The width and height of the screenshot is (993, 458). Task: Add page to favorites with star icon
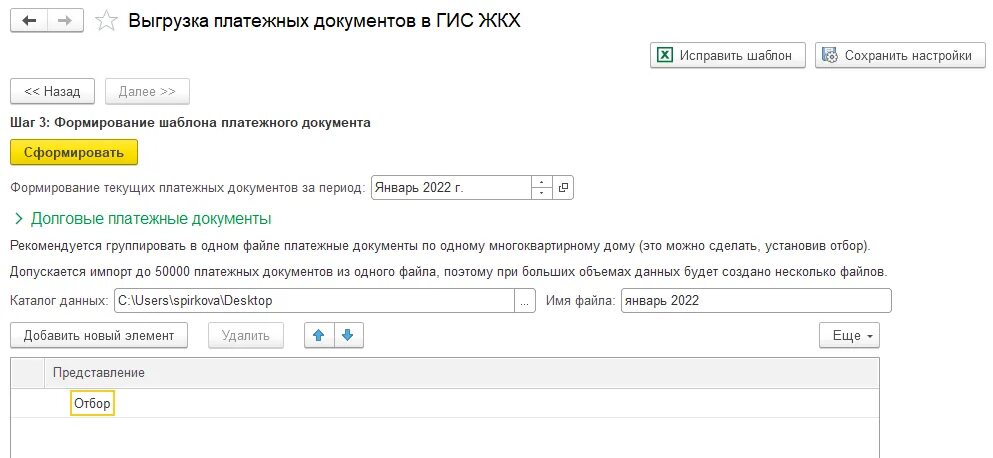pos(106,22)
